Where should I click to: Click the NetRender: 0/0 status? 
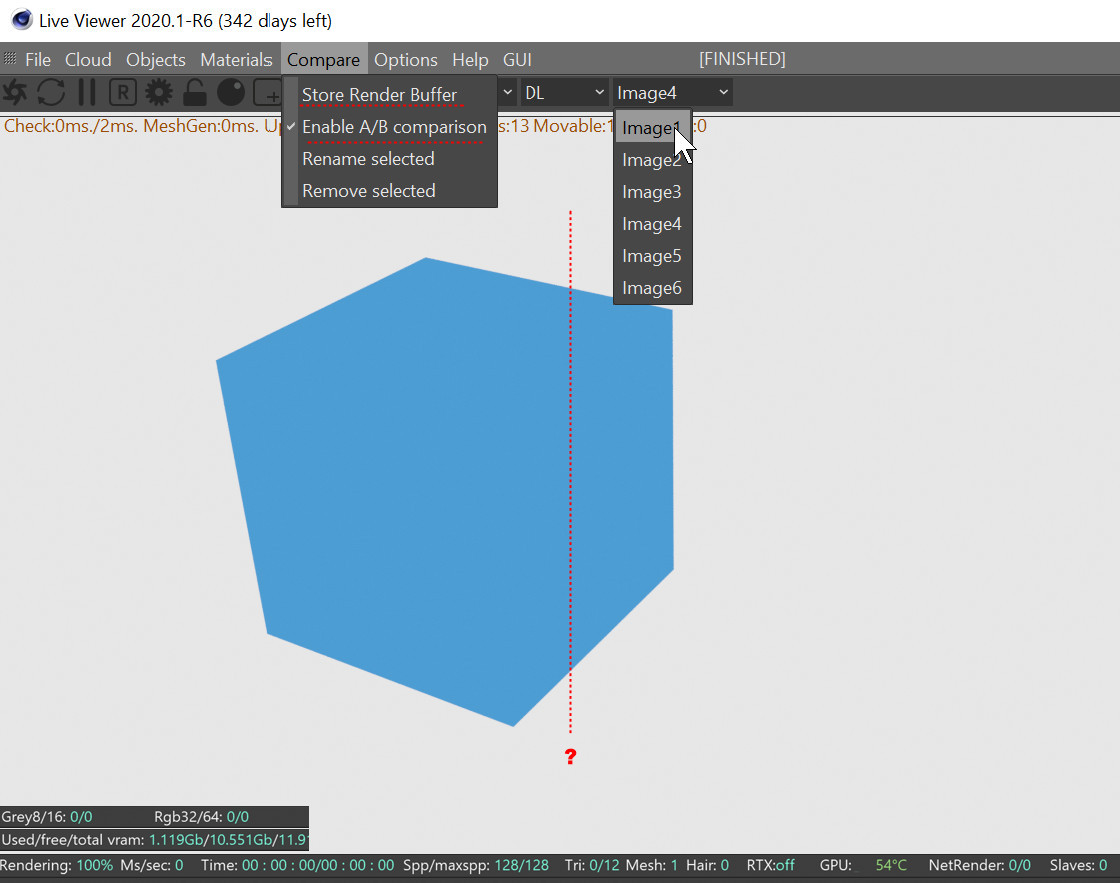[979, 865]
